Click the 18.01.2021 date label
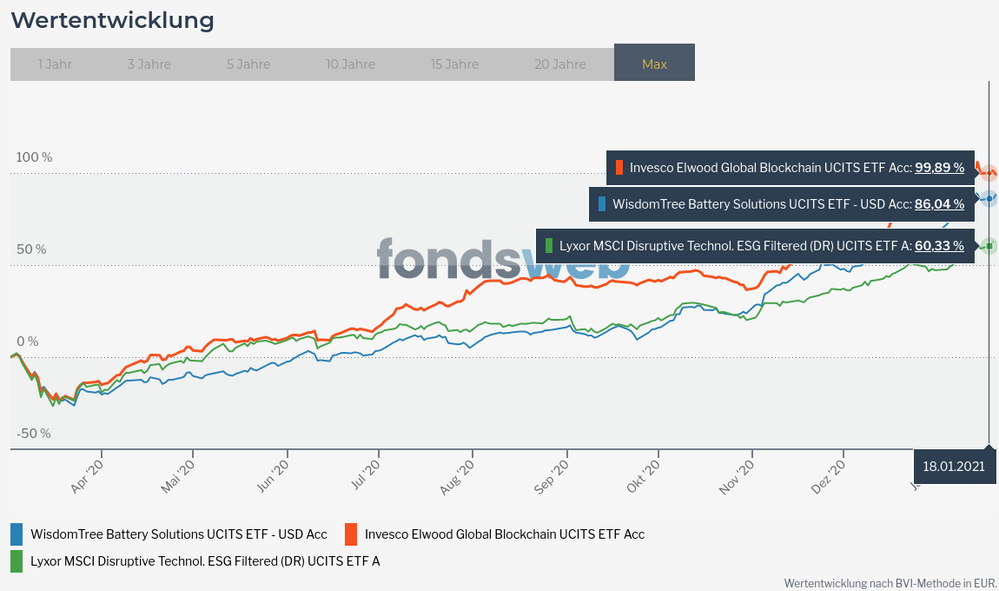The image size is (999, 591). pos(955,466)
